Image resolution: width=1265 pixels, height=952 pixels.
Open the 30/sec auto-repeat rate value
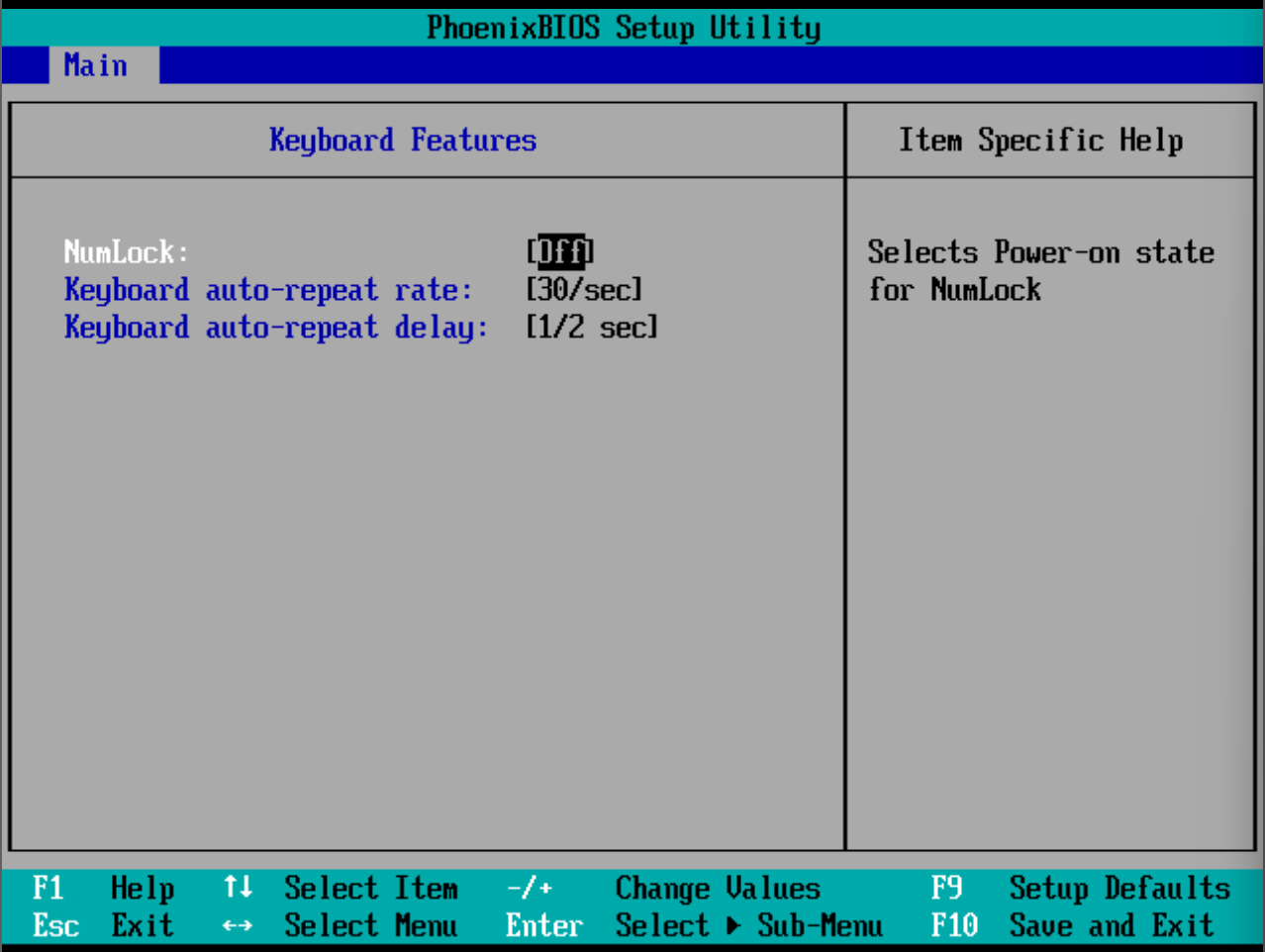pyautogui.click(x=584, y=290)
